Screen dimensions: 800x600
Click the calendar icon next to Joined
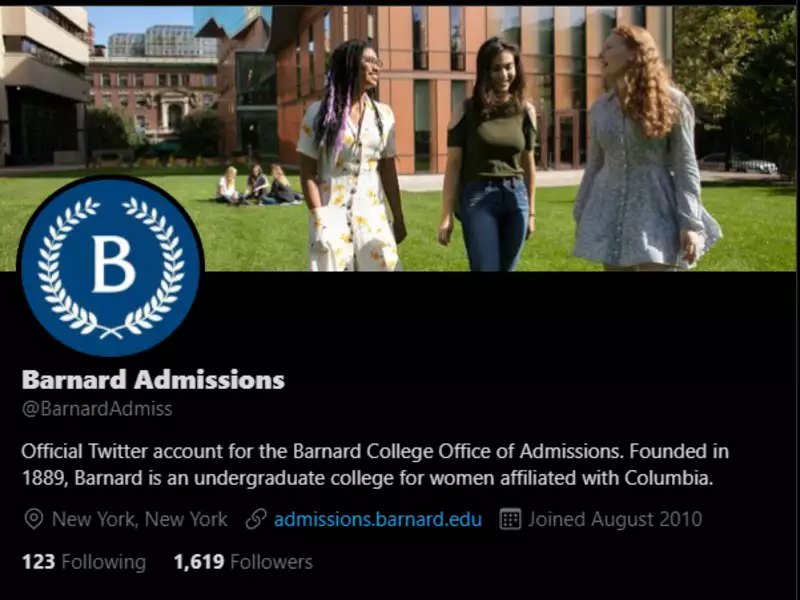click(510, 519)
